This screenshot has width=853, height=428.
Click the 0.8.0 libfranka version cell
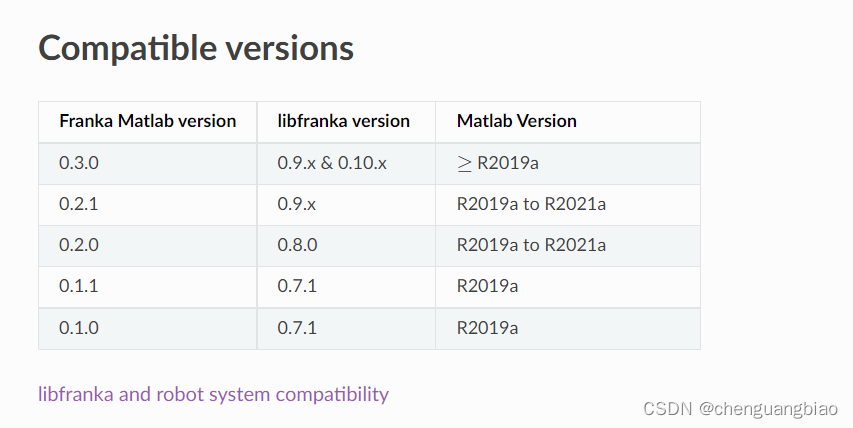tap(298, 245)
